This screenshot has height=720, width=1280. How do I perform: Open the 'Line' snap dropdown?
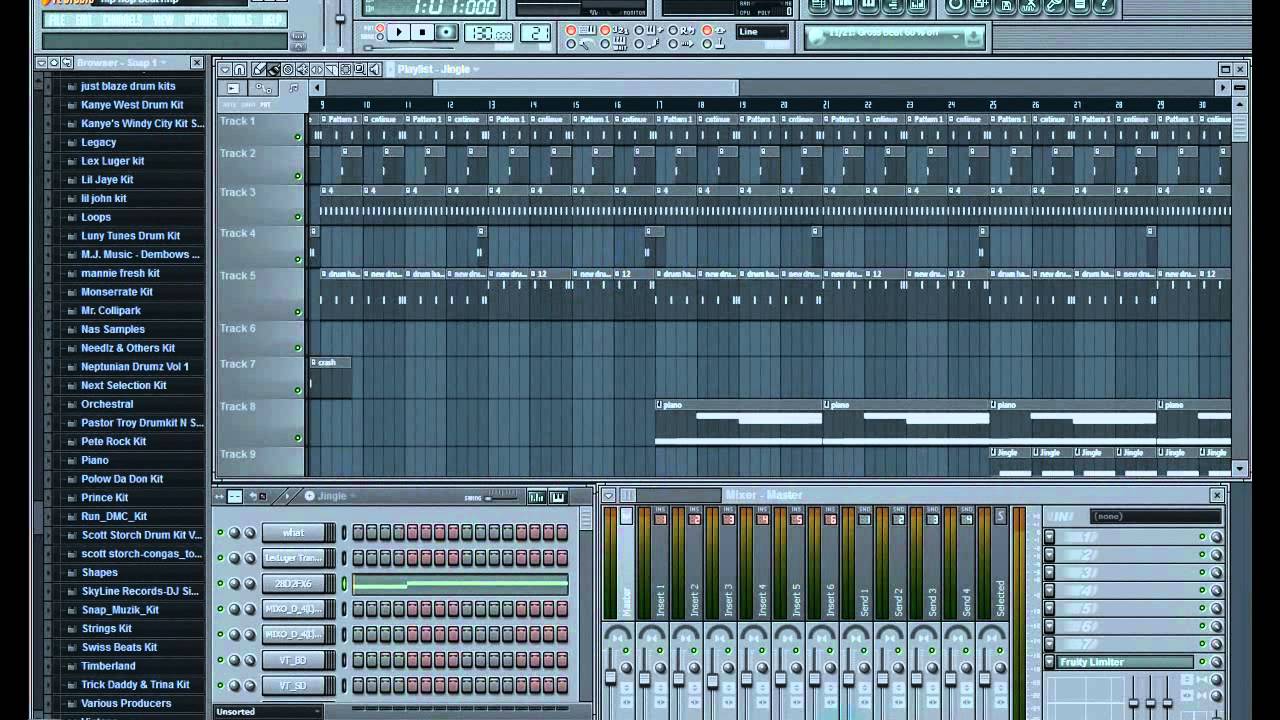pyautogui.click(x=764, y=32)
